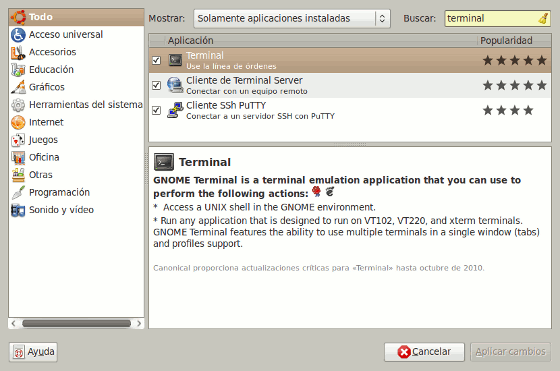Select the Todo category icon

pyautogui.click(x=18, y=17)
